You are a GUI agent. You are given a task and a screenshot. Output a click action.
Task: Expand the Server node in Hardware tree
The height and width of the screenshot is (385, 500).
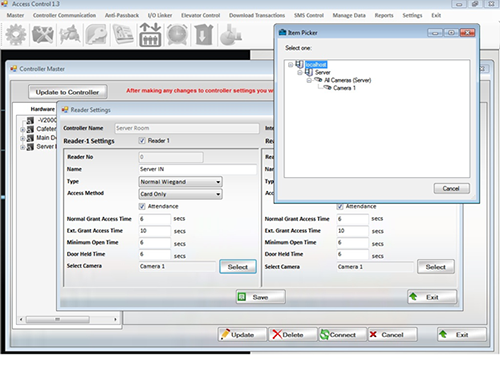click(23, 147)
